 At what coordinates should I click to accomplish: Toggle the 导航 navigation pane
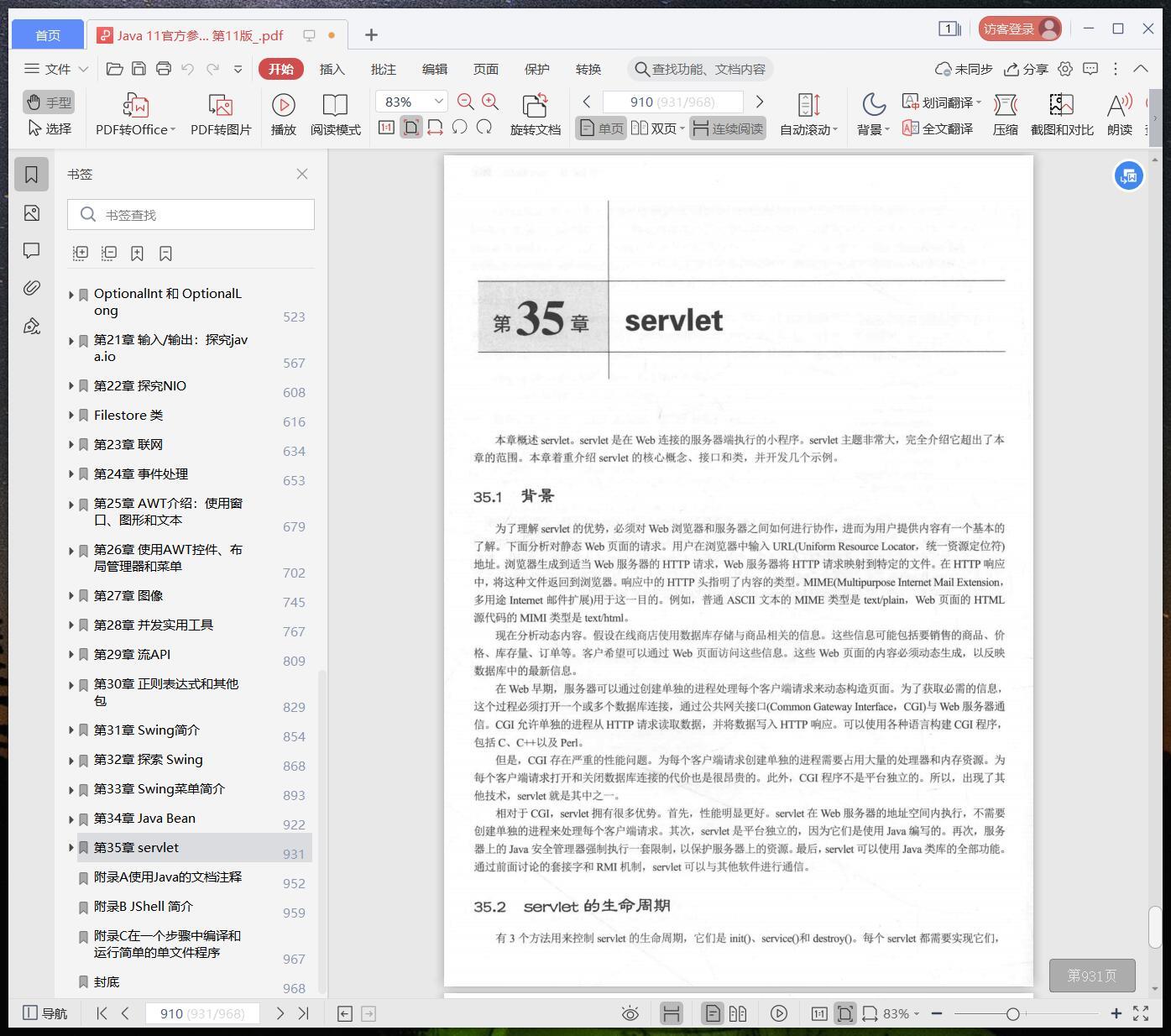[x=45, y=1013]
